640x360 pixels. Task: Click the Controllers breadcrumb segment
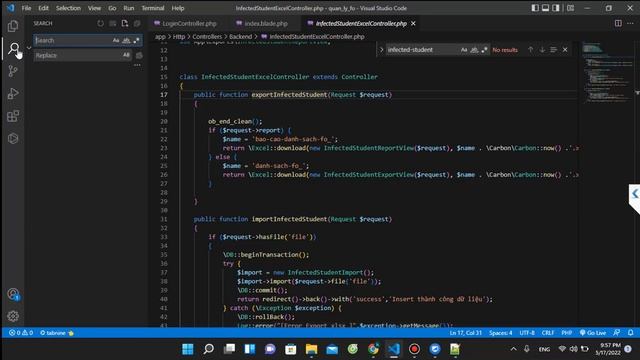click(x=207, y=37)
